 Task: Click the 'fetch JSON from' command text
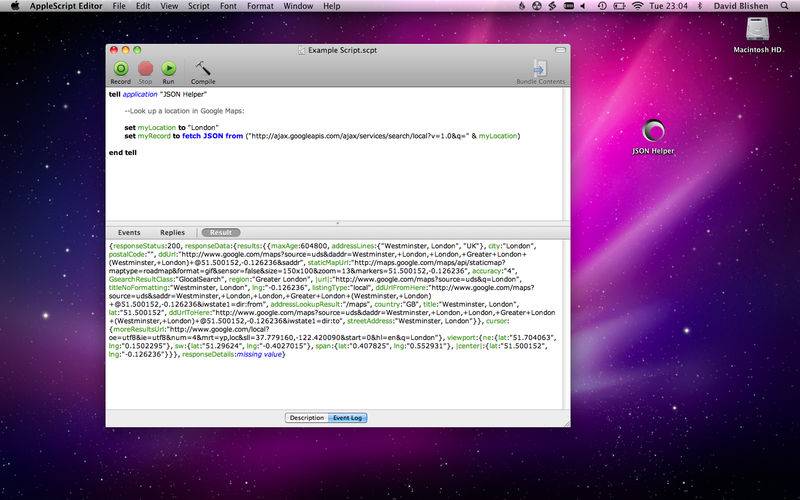[212, 136]
